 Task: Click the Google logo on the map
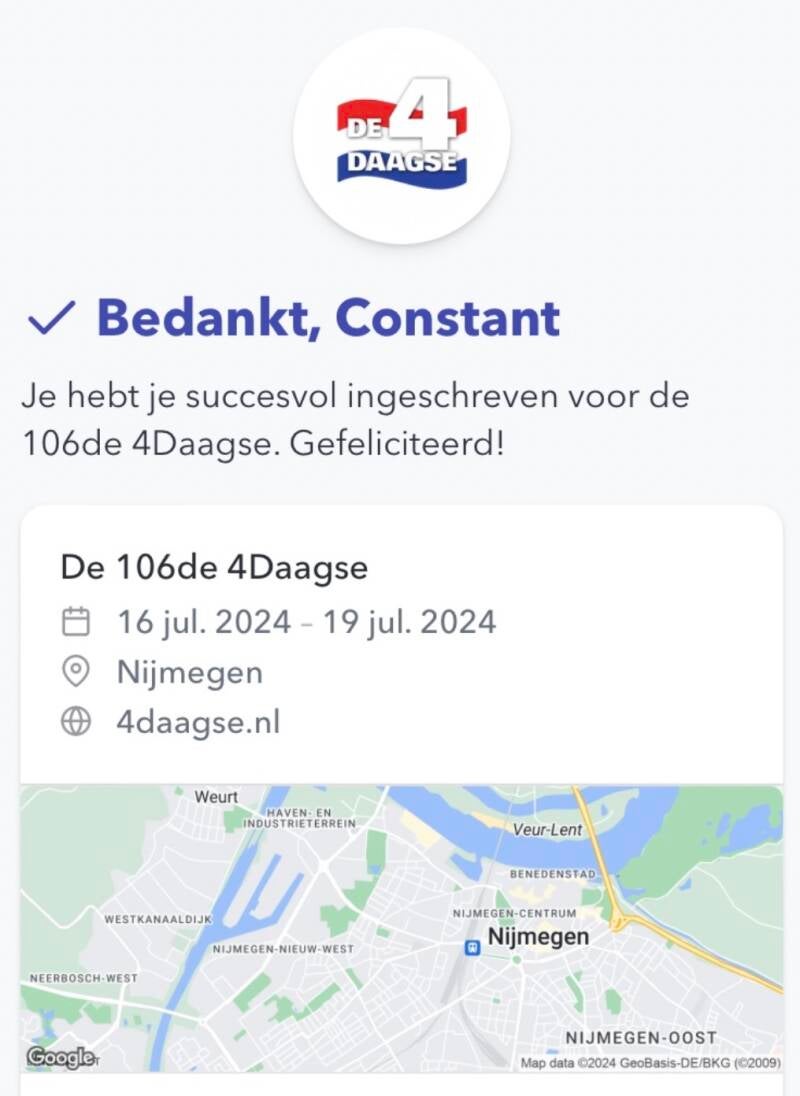[x=60, y=1057]
